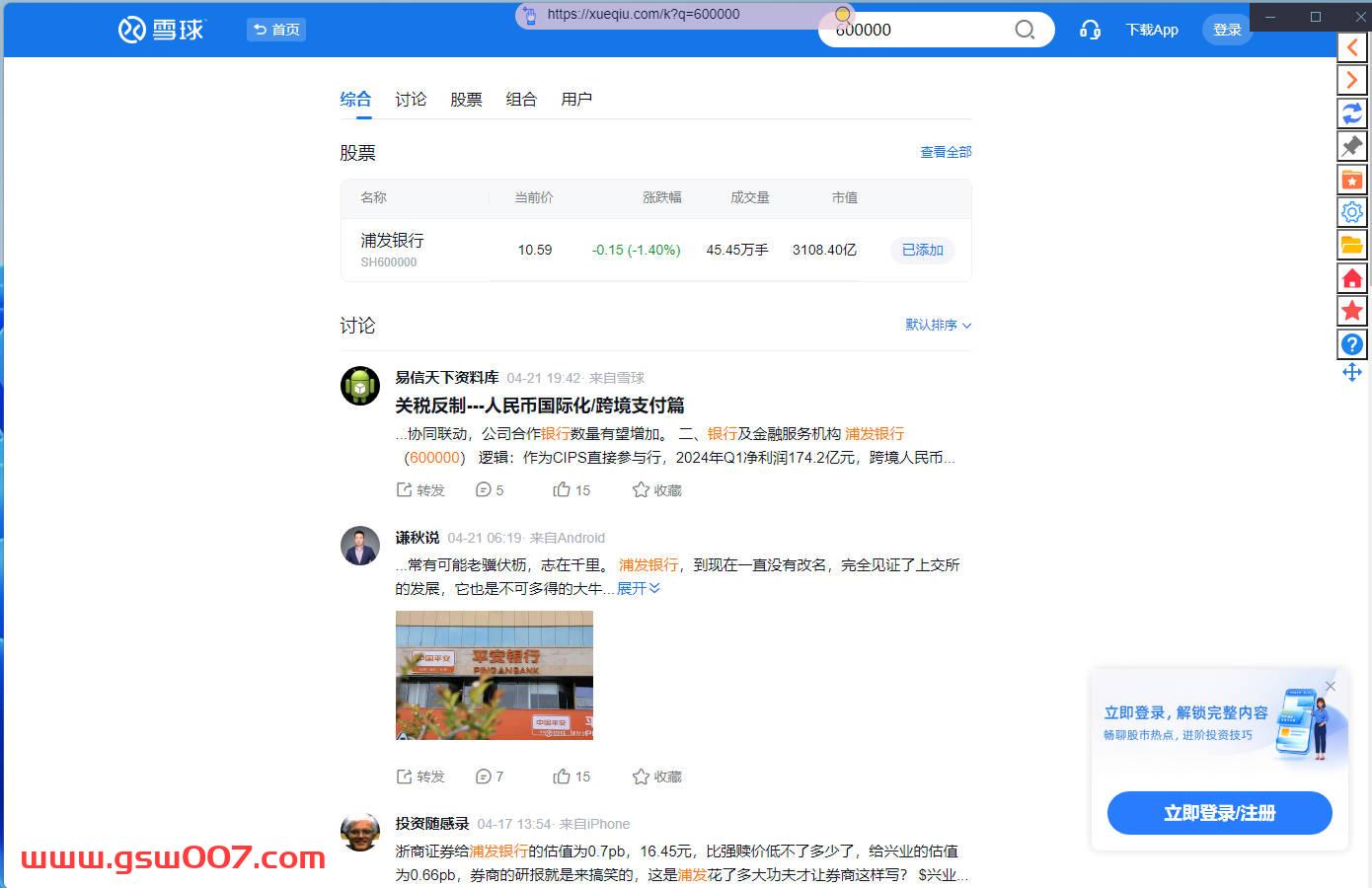The width and height of the screenshot is (1372, 888).
Task: Click comment icon with 7 replies
Action: (x=490, y=777)
